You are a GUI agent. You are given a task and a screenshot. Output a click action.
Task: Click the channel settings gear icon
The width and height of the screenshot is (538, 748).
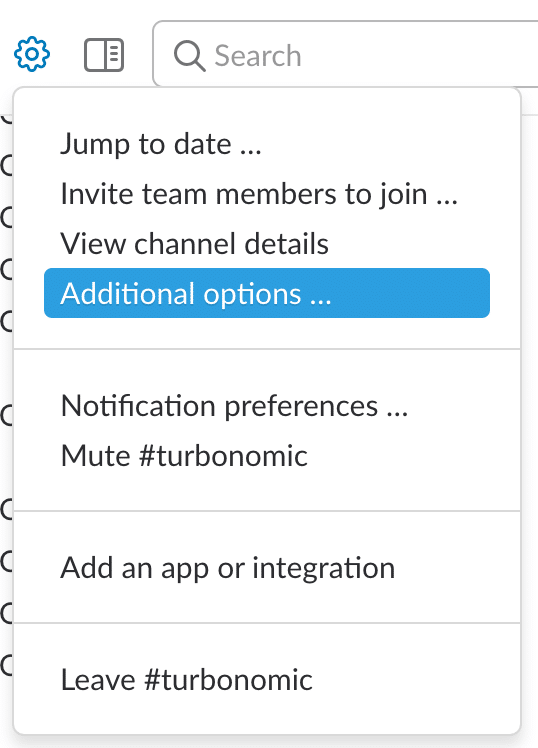pos(31,54)
